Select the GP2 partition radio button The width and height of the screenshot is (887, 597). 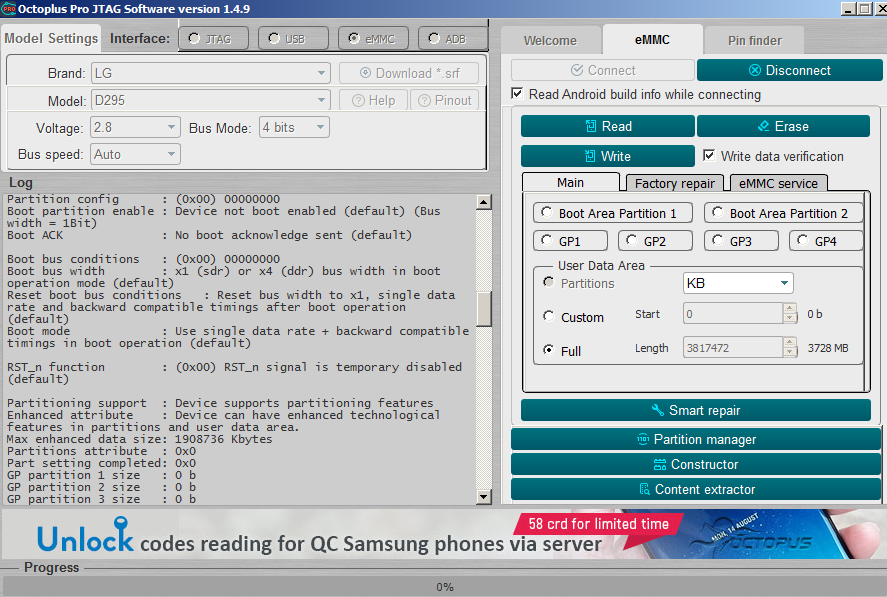[632, 240]
